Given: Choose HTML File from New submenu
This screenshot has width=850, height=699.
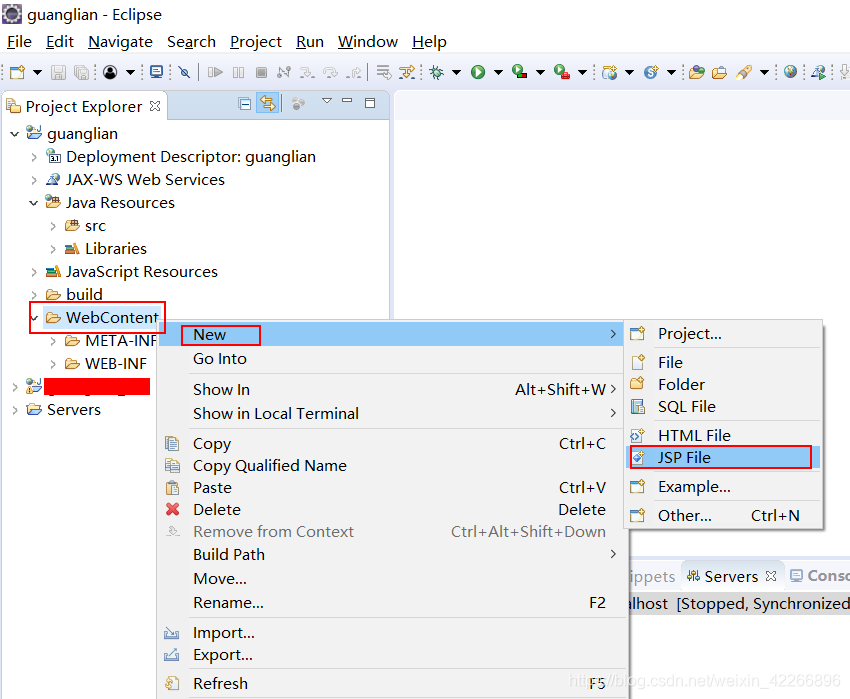Looking at the screenshot, I should click(x=723, y=435).
